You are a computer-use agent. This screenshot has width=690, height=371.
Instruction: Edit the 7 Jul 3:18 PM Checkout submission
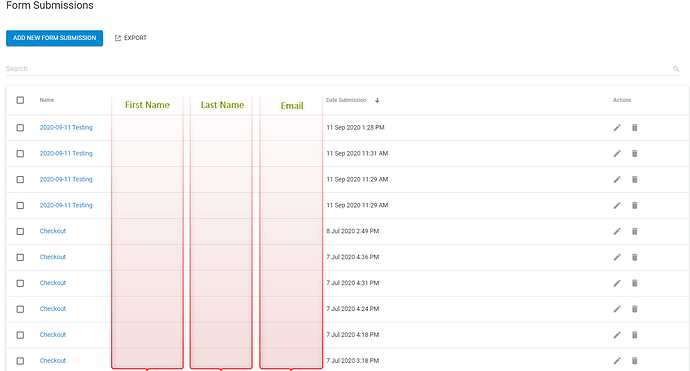point(617,361)
